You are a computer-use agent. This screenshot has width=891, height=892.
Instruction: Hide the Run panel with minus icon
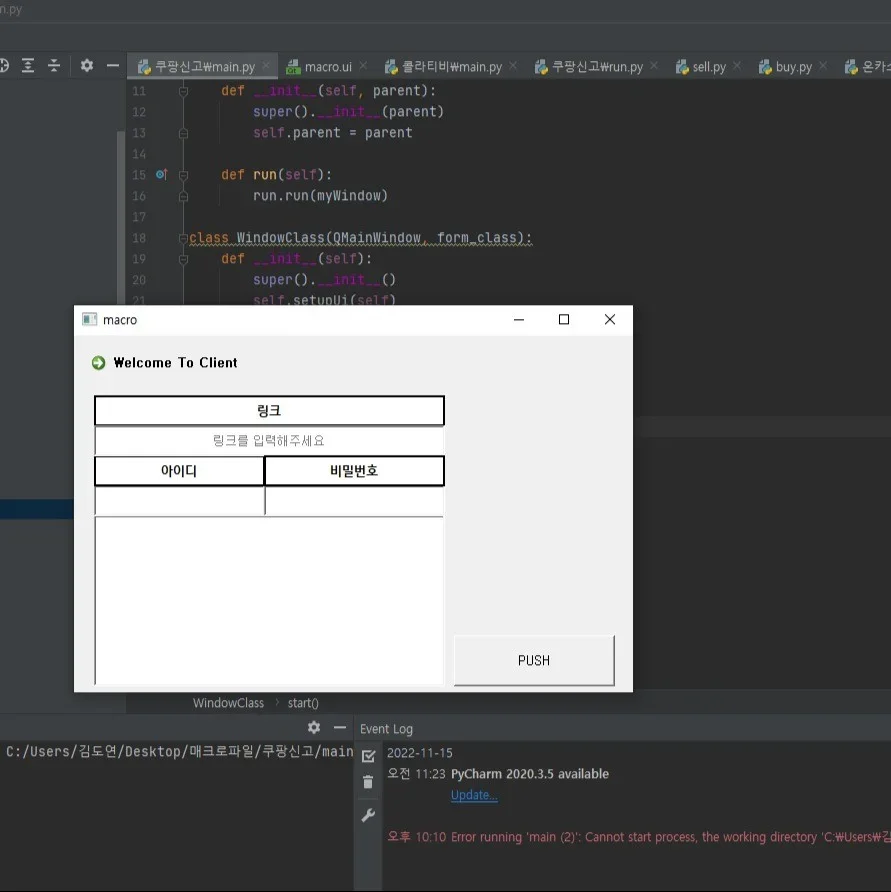point(340,728)
